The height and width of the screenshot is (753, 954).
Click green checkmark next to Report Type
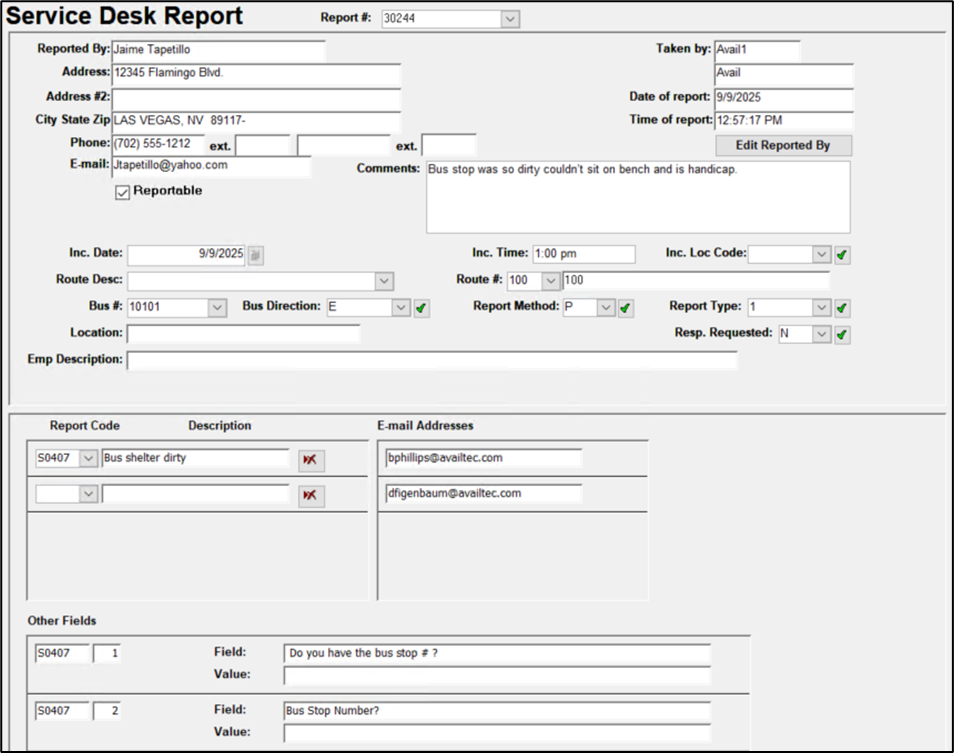tap(842, 308)
